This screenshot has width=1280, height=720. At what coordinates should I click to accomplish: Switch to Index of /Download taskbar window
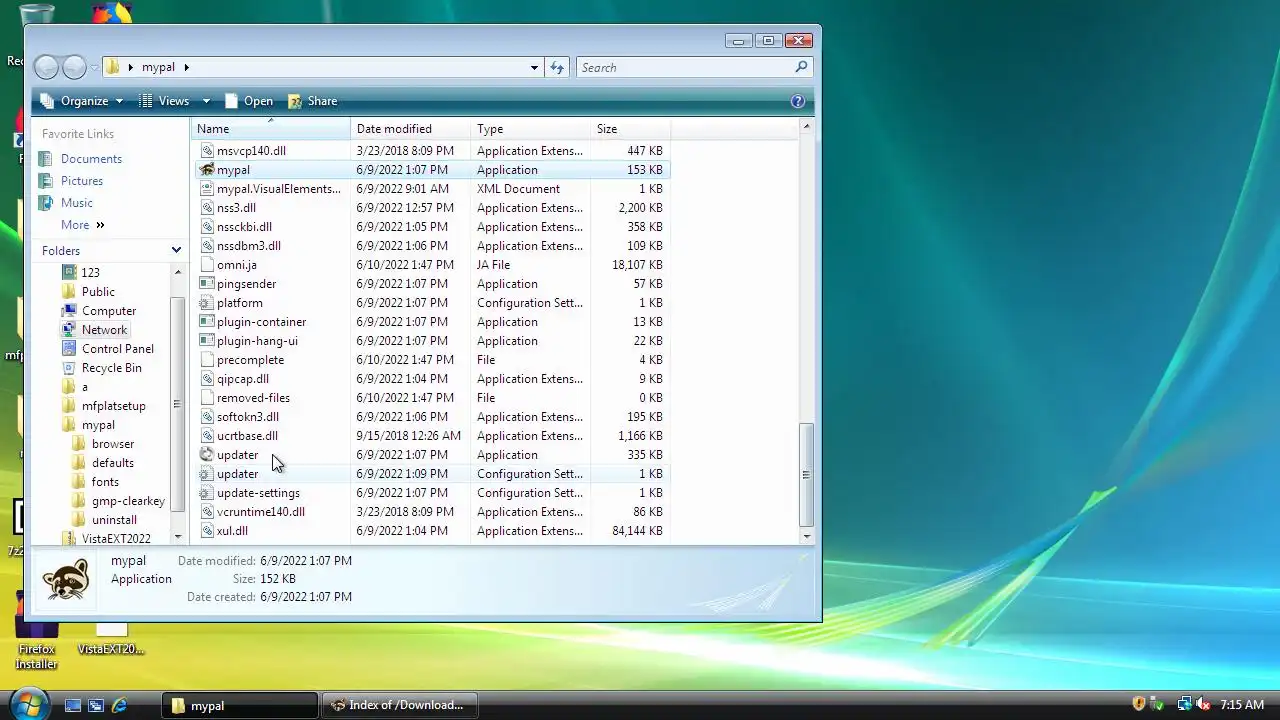pyautogui.click(x=399, y=705)
